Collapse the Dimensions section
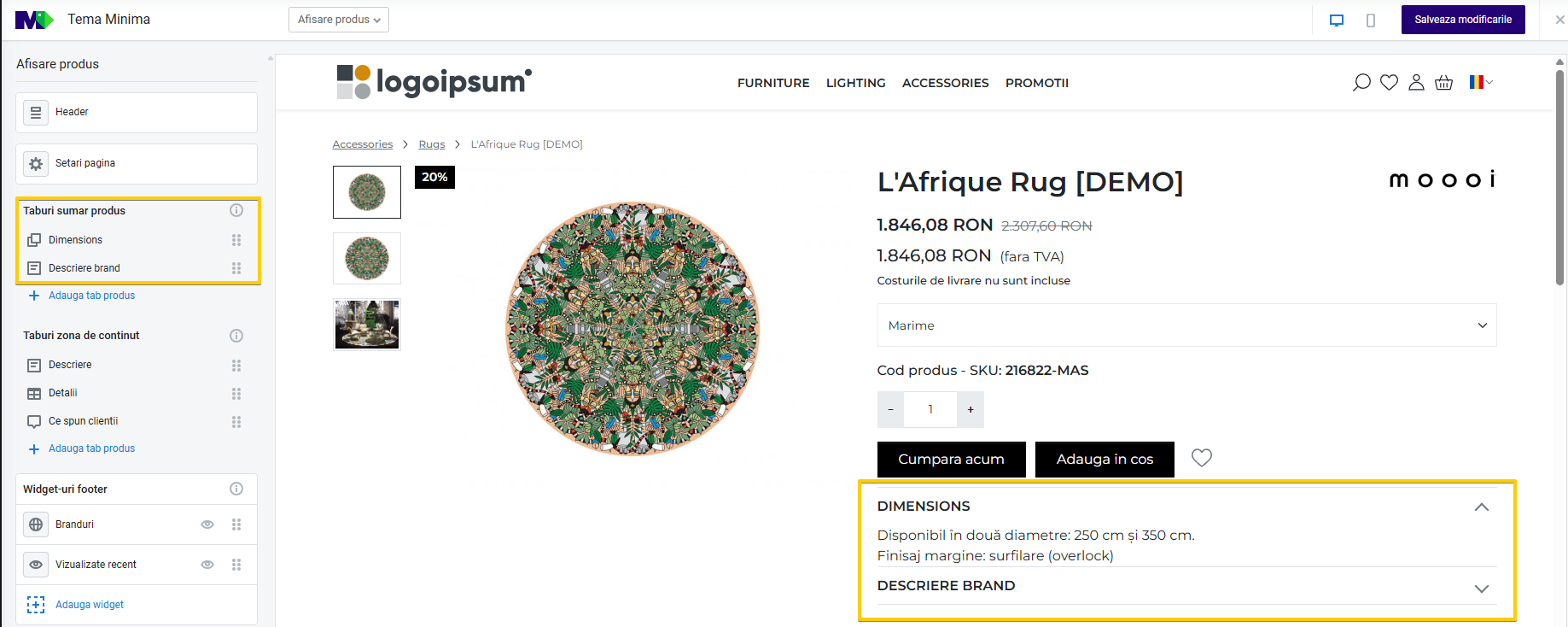Image resolution: width=1568 pixels, height=627 pixels. tap(1481, 507)
